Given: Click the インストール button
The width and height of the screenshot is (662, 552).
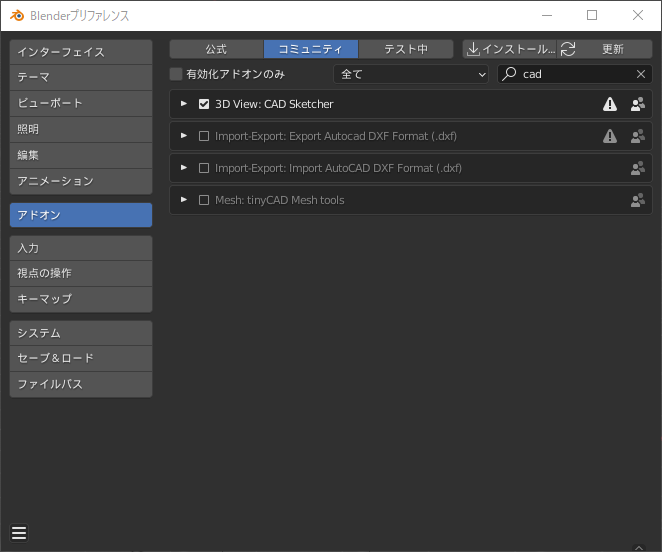Looking at the screenshot, I should [510, 49].
